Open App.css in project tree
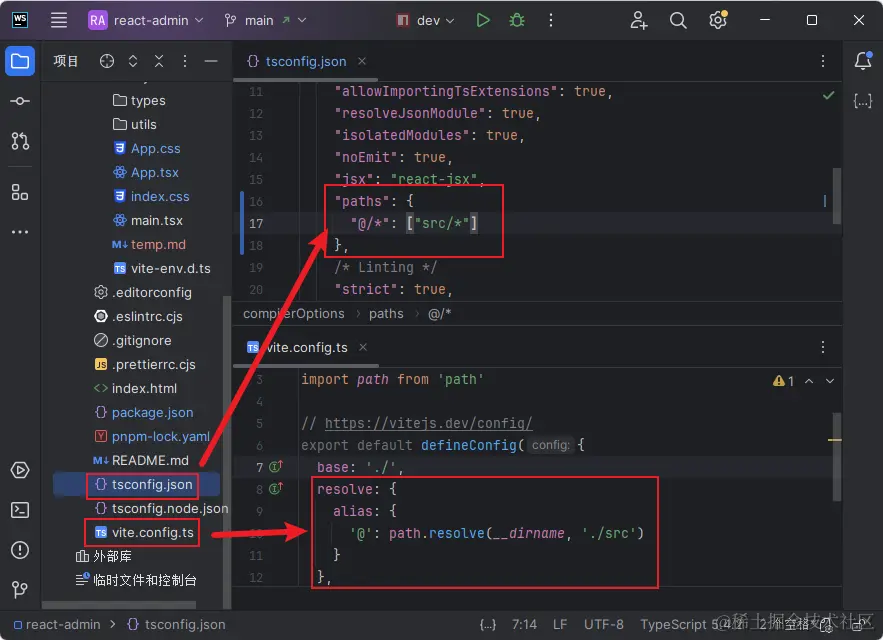Screen dimensions: 883x640 point(147,148)
